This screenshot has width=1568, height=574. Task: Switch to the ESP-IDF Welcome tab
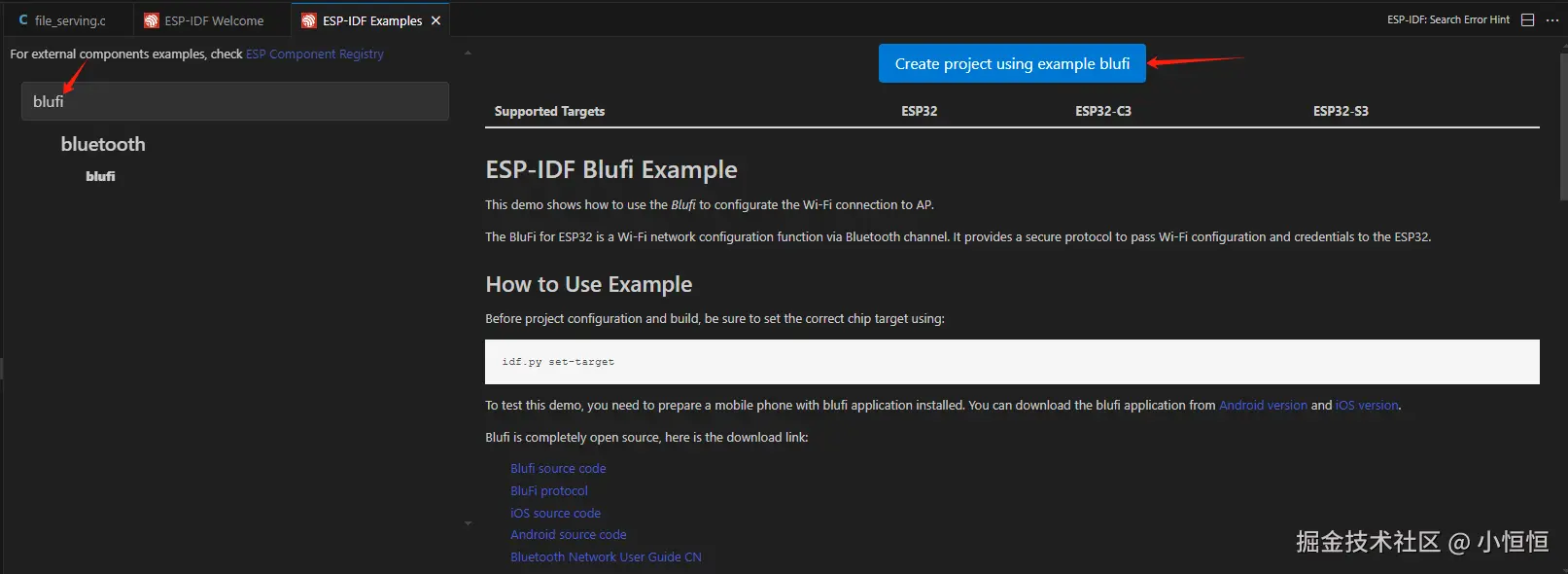pyautogui.click(x=212, y=20)
